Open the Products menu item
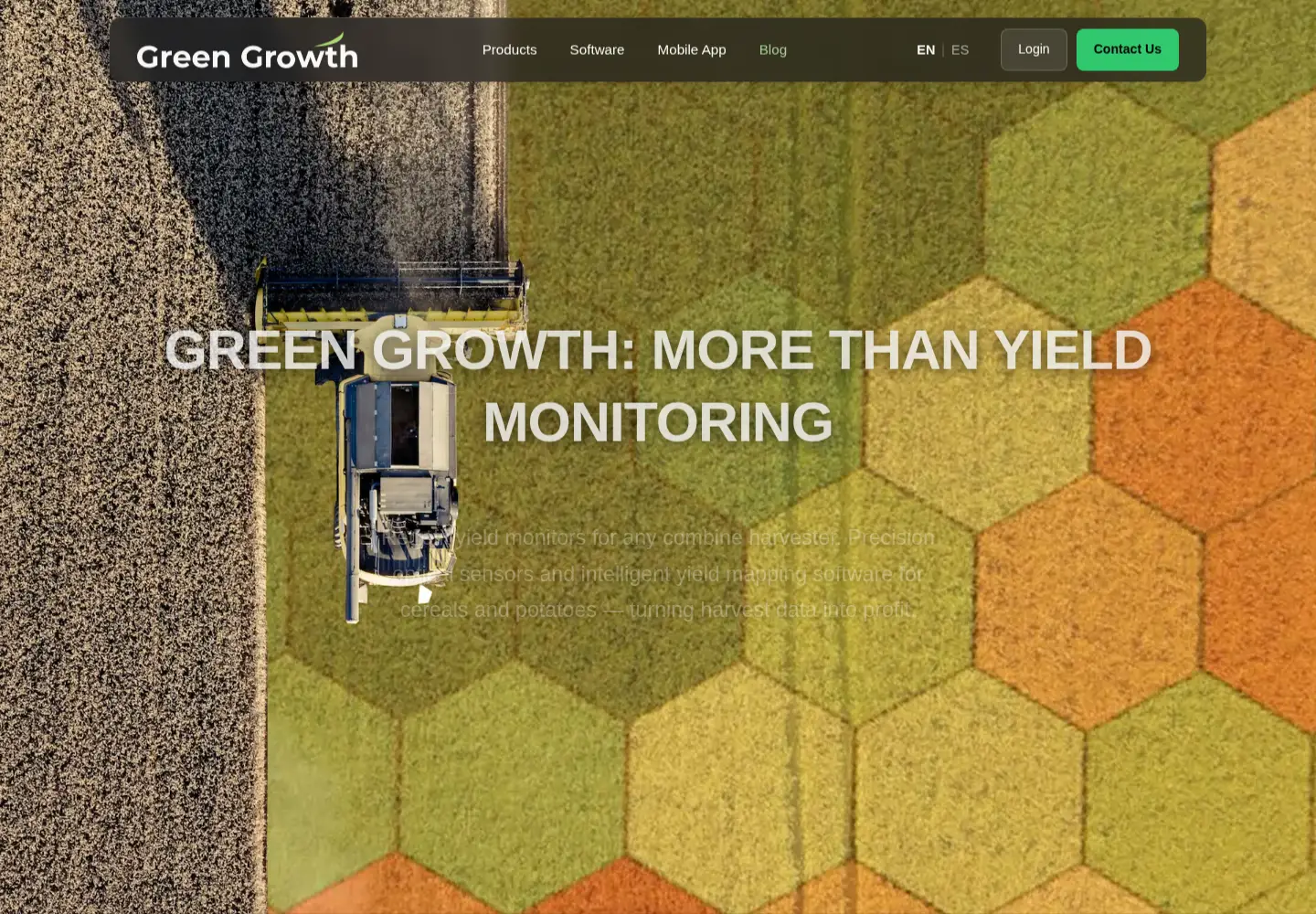 pos(509,49)
